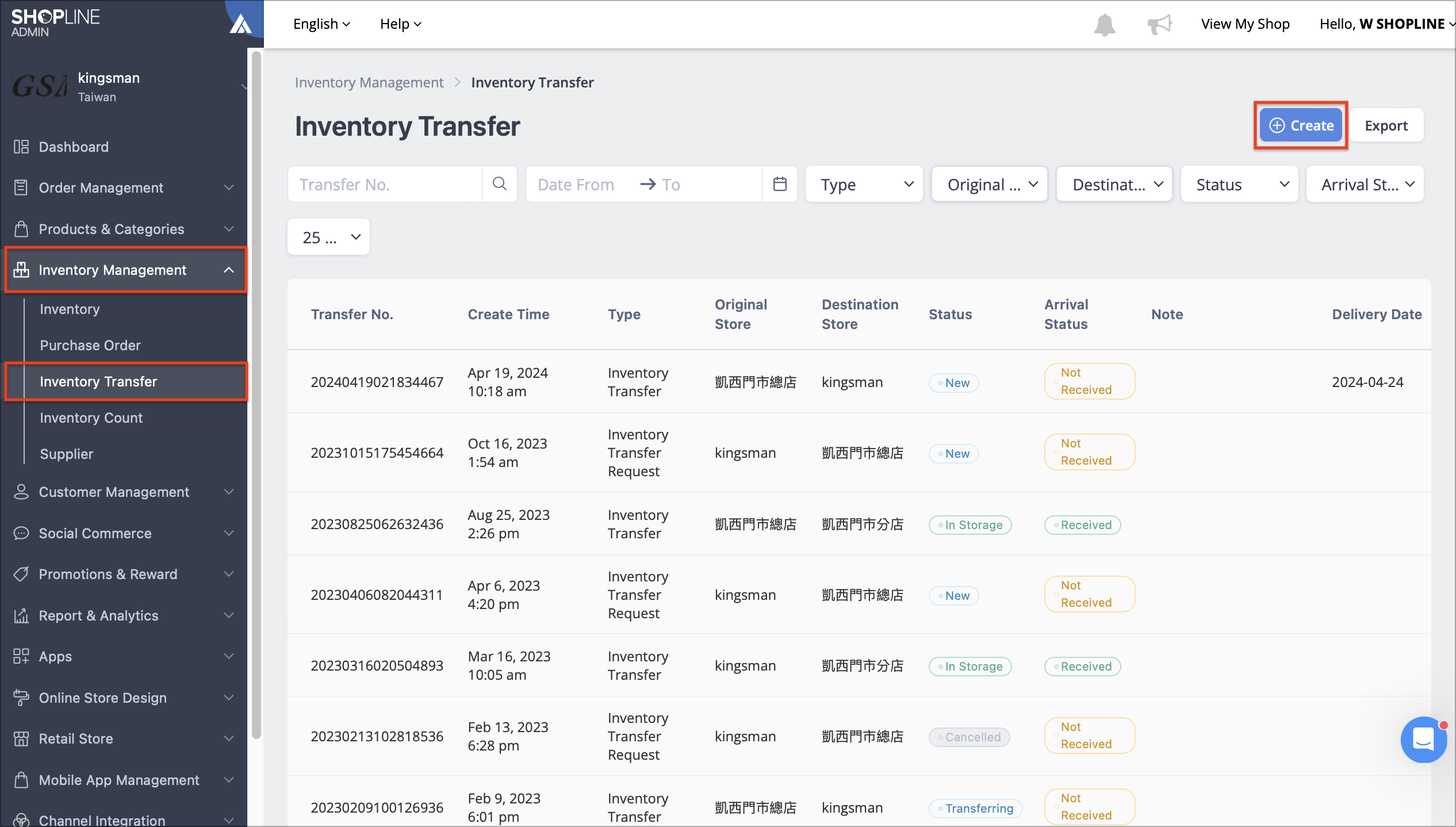This screenshot has height=827, width=1456.
Task: Click the Transferring status badge
Action: [975, 808]
